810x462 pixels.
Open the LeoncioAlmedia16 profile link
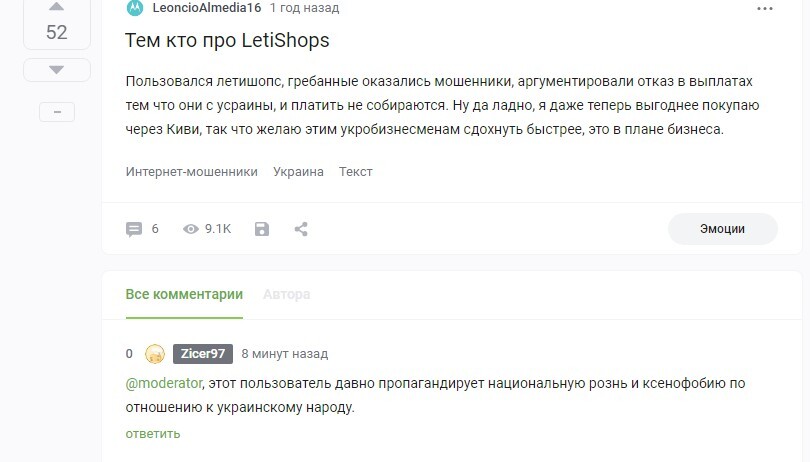coord(206,8)
